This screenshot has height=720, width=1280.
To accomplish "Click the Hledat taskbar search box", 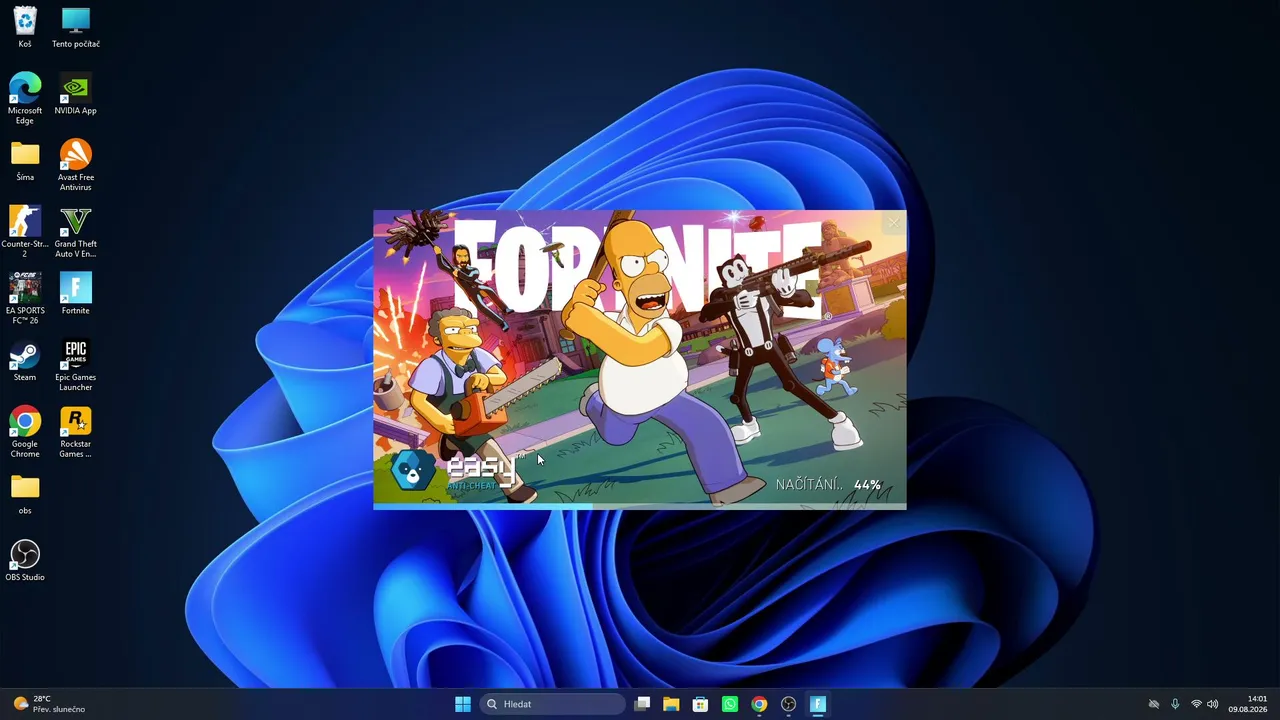I will [553, 704].
